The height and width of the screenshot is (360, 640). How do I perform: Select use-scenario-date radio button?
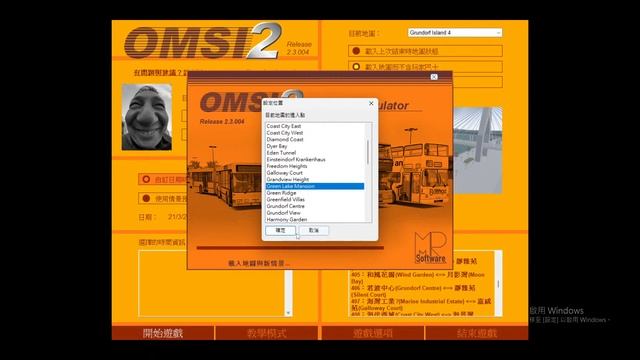pyautogui.click(x=146, y=198)
